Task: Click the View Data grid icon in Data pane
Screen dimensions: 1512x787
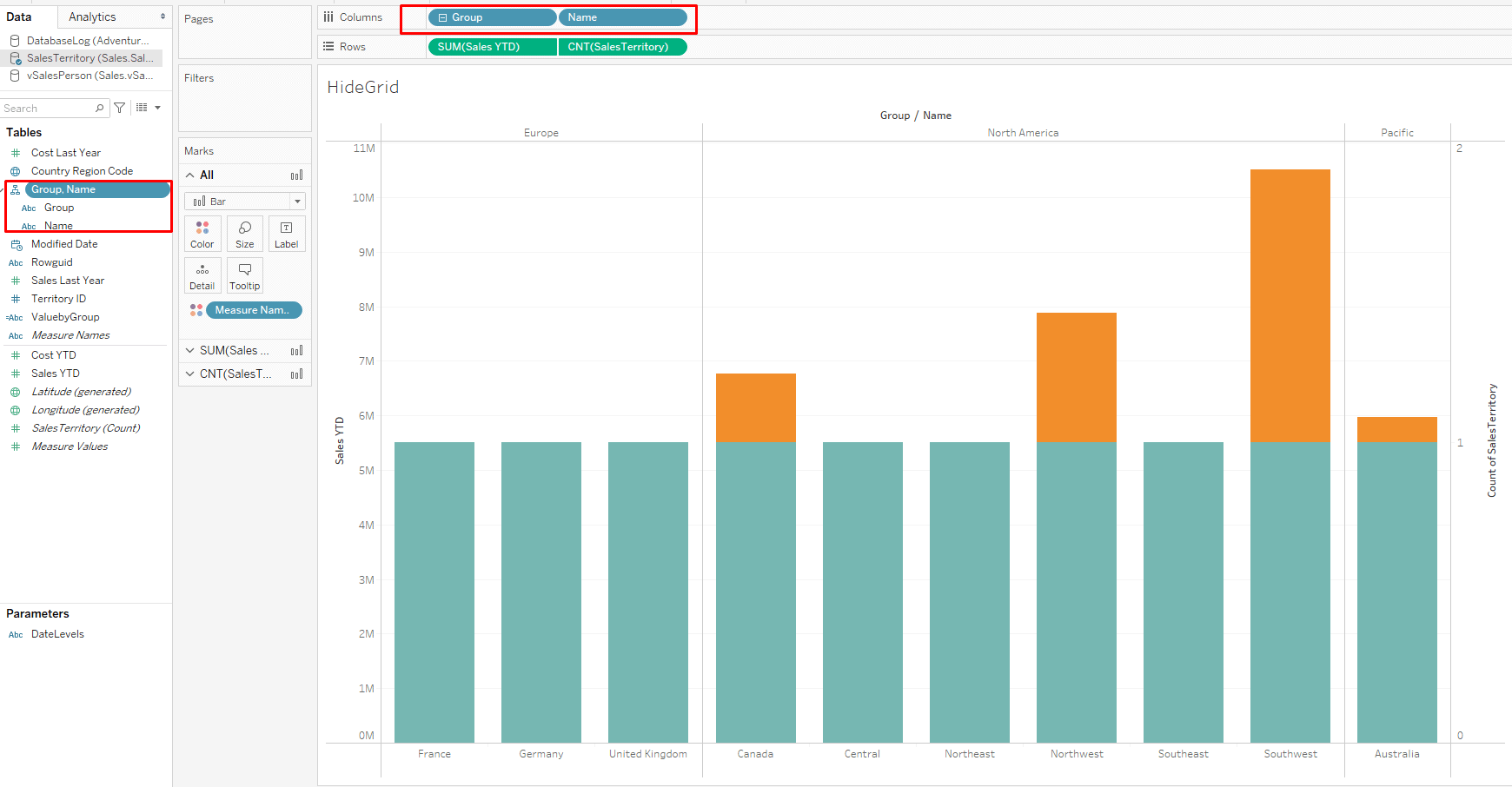Action: (141, 107)
